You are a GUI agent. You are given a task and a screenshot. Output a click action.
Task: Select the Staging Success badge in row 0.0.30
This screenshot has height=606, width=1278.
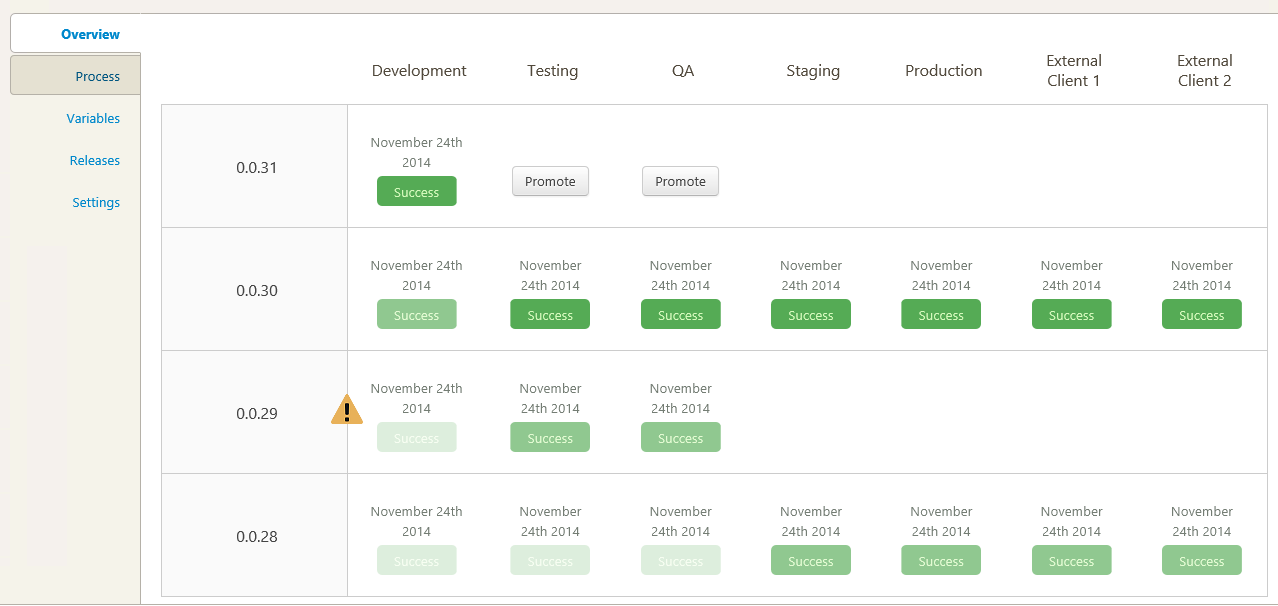point(810,313)
